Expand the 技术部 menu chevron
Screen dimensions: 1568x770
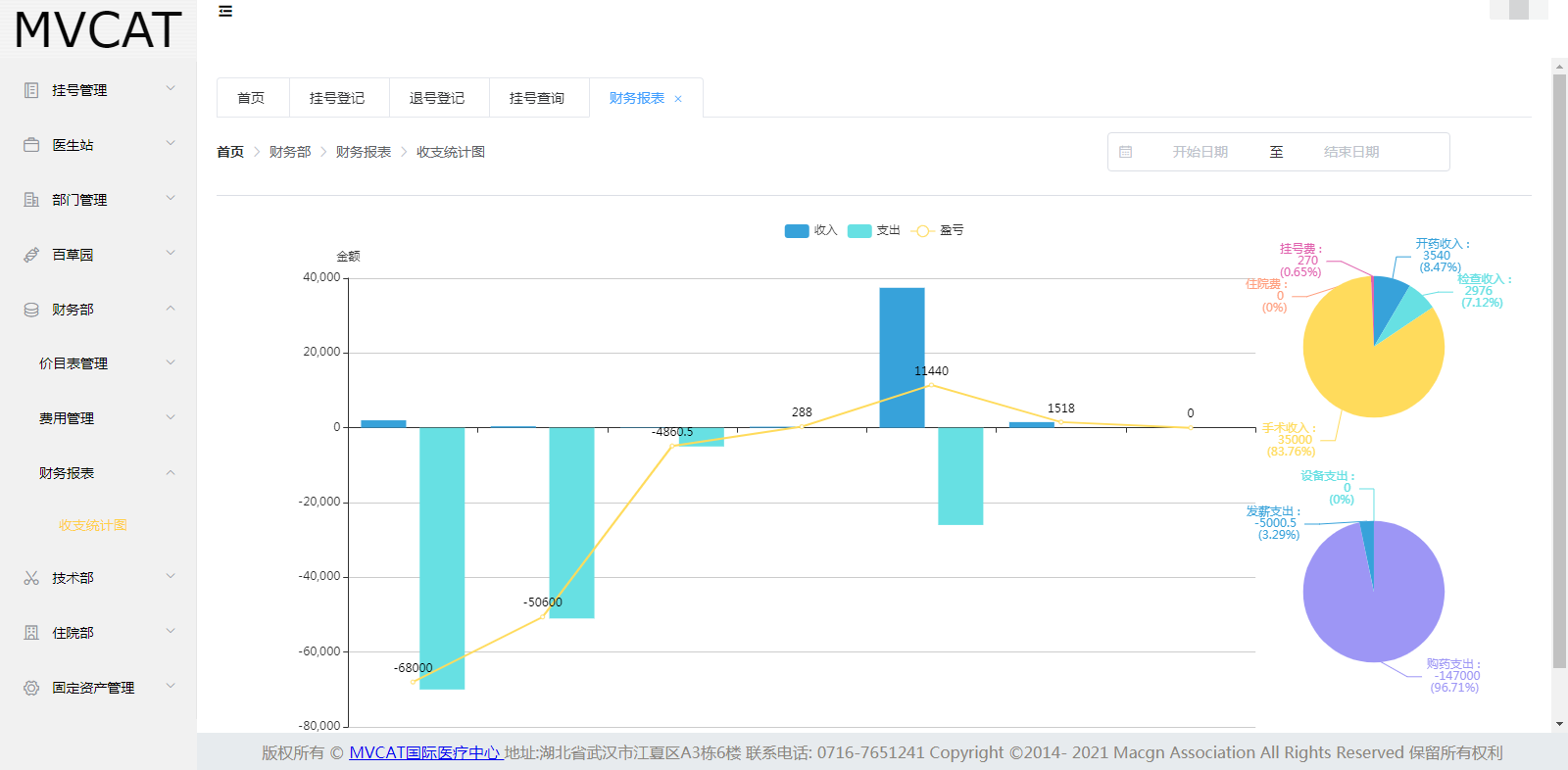171,576
